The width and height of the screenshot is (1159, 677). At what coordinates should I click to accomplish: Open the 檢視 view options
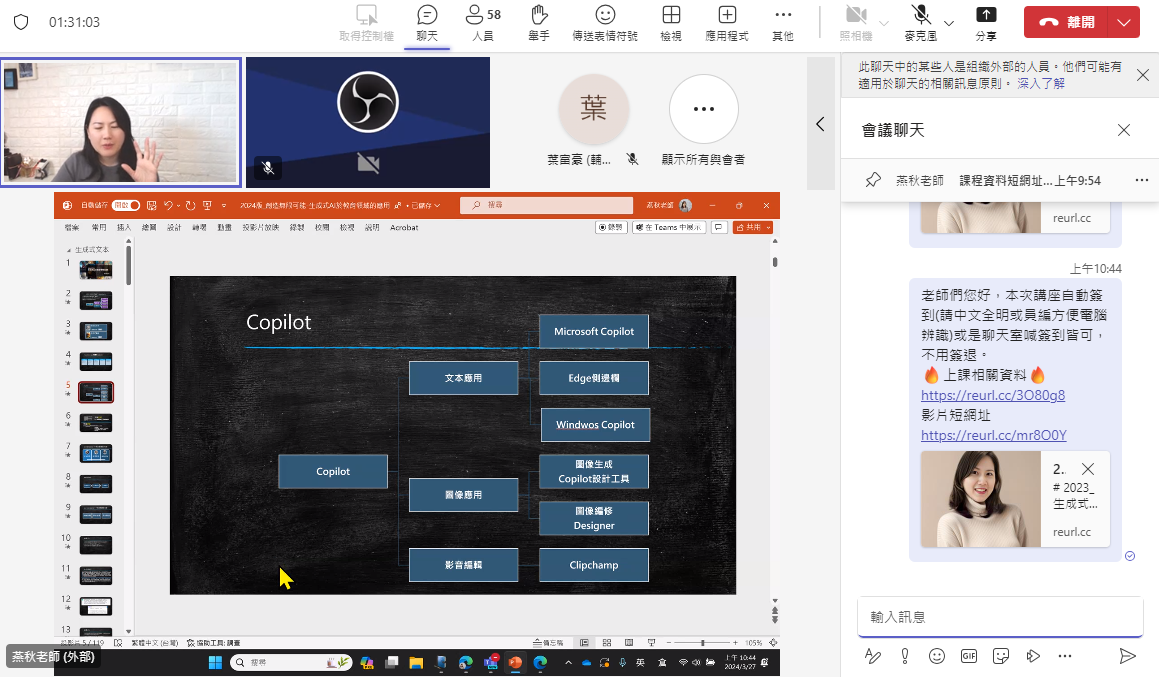670,23
